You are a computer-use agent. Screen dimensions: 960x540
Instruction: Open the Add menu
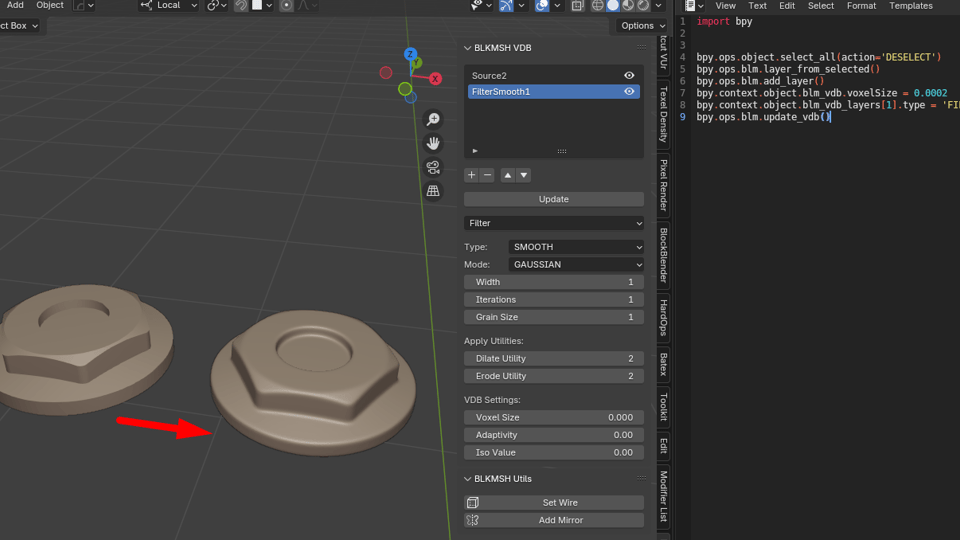click(15, 5)
